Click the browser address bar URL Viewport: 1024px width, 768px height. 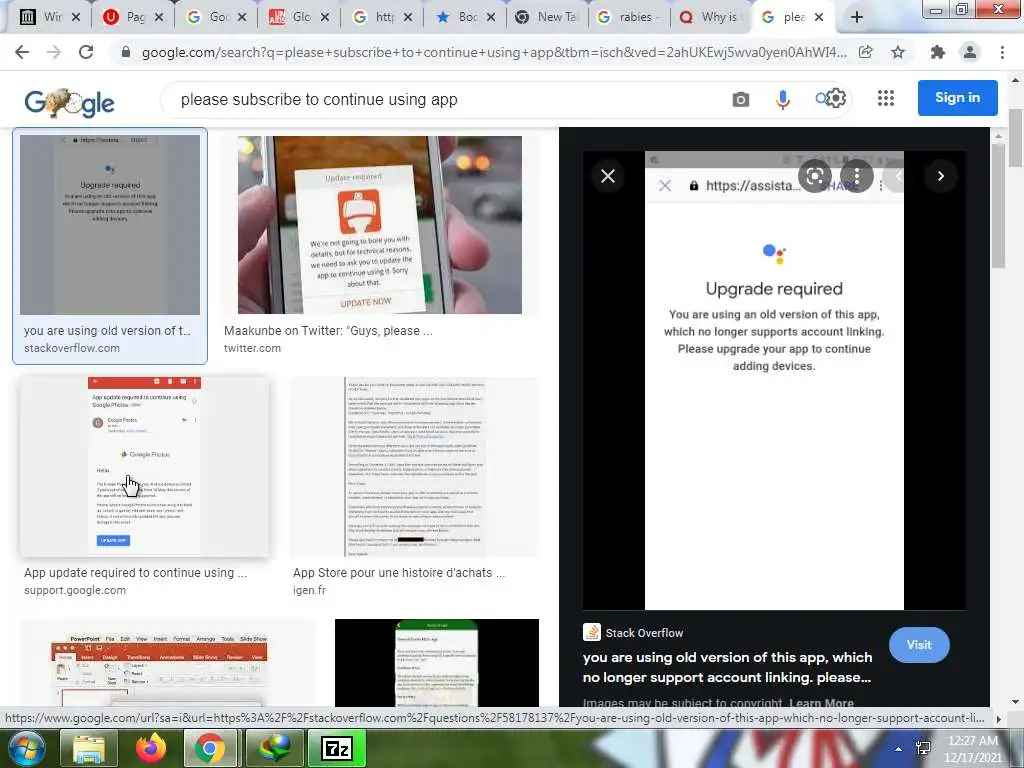(494, 52)
